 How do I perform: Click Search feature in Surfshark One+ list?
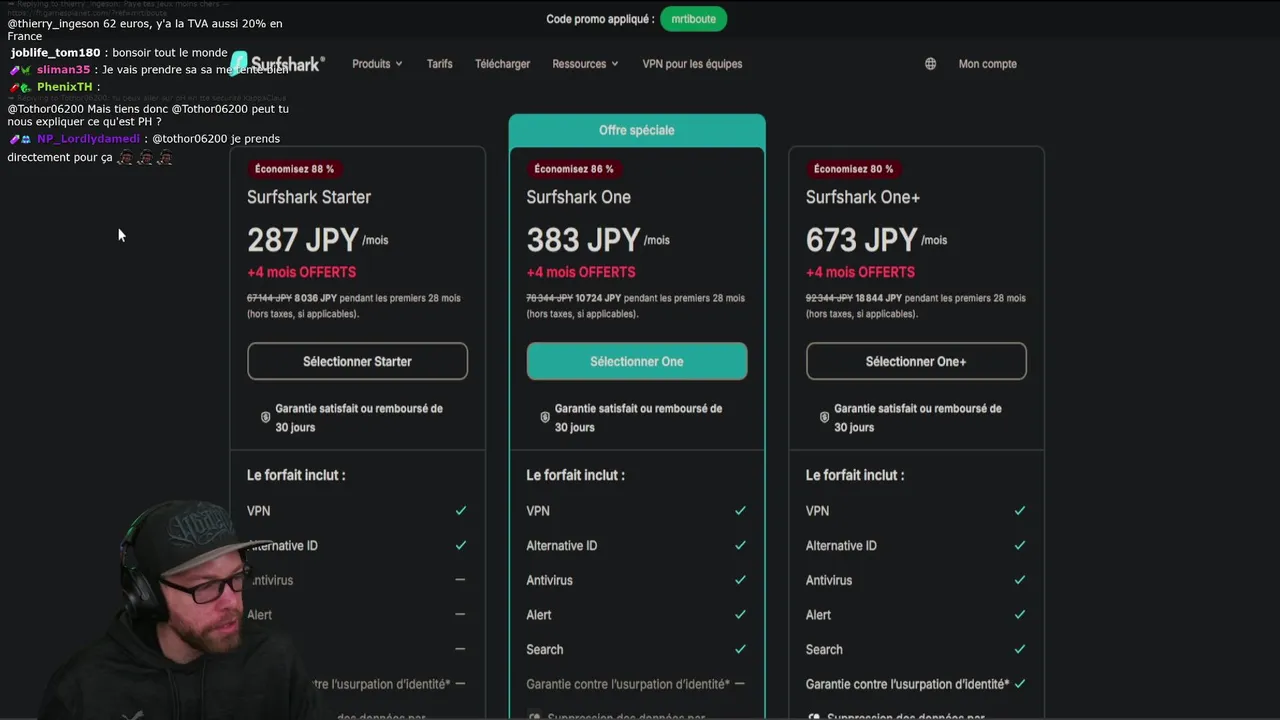click(x=824, y=650)
